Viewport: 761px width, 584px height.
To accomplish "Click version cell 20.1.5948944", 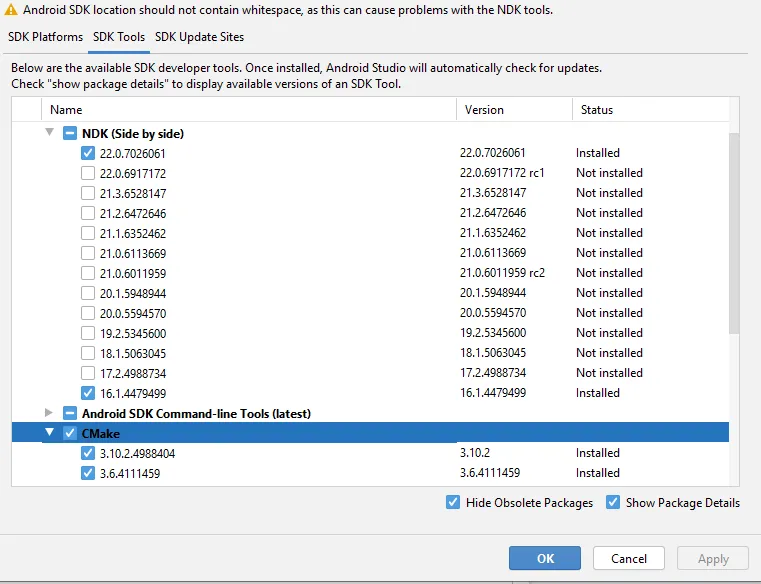I will click(x=493, y=292).
